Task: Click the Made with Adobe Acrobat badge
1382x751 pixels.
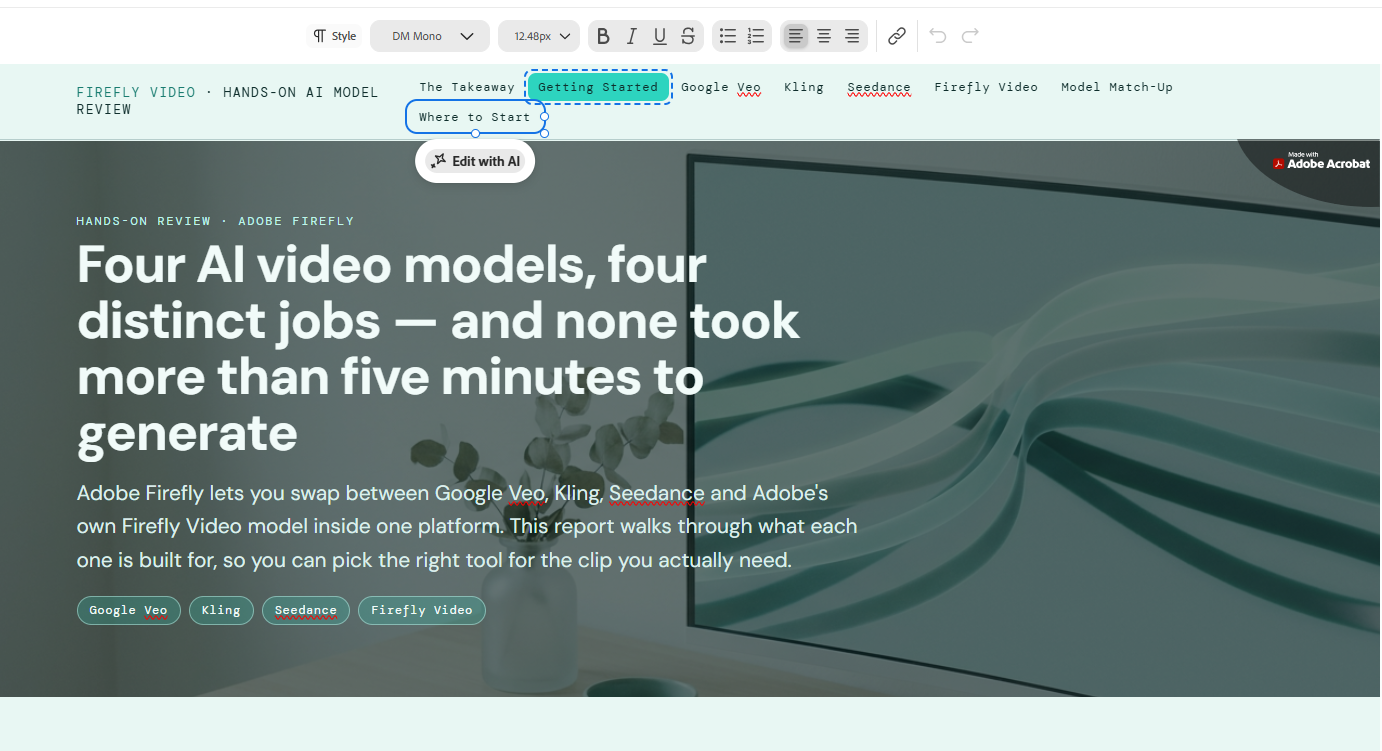Action: pos(1320,161)
